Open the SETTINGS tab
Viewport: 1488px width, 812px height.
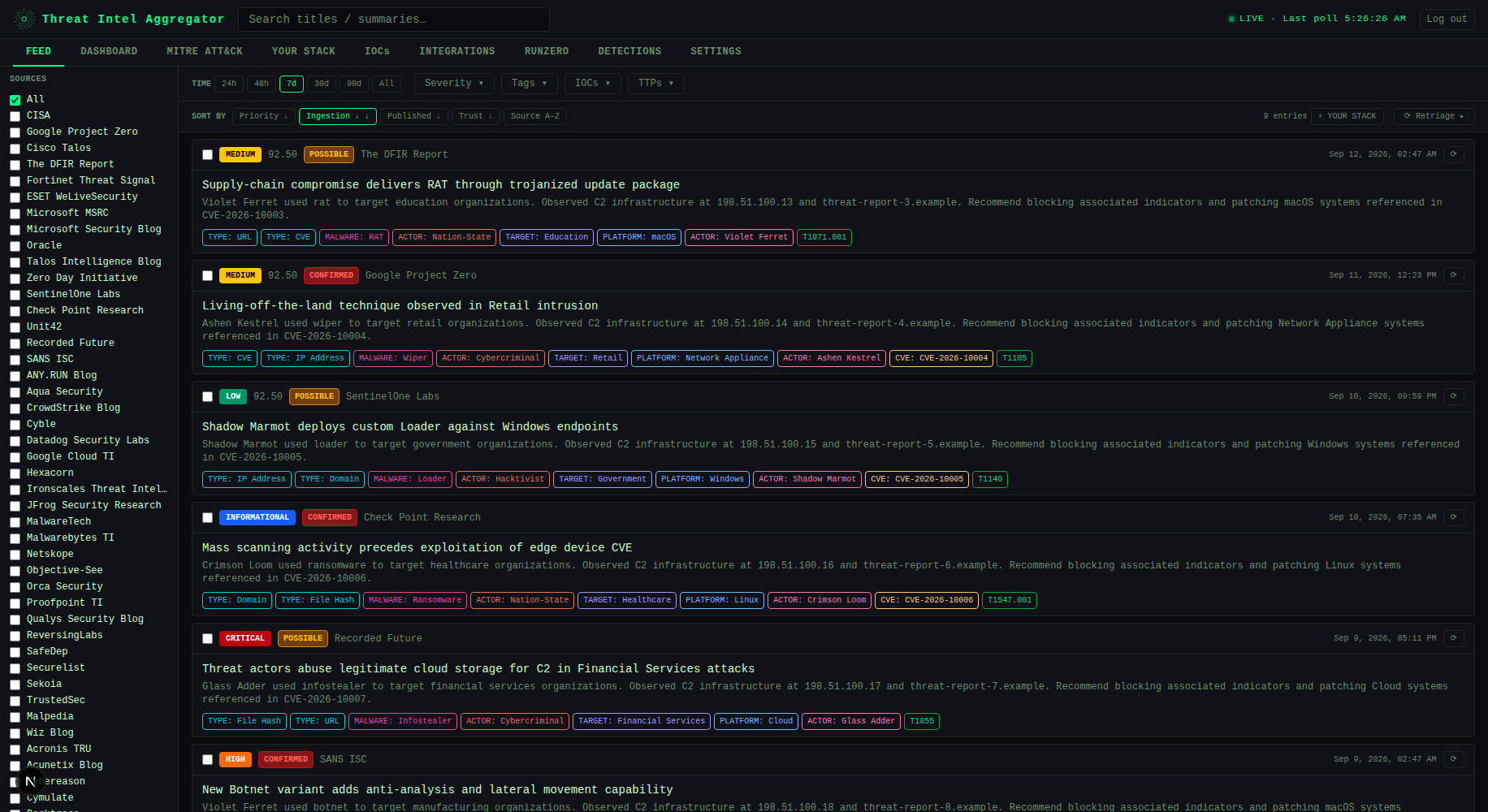click(x=716, y=52)
